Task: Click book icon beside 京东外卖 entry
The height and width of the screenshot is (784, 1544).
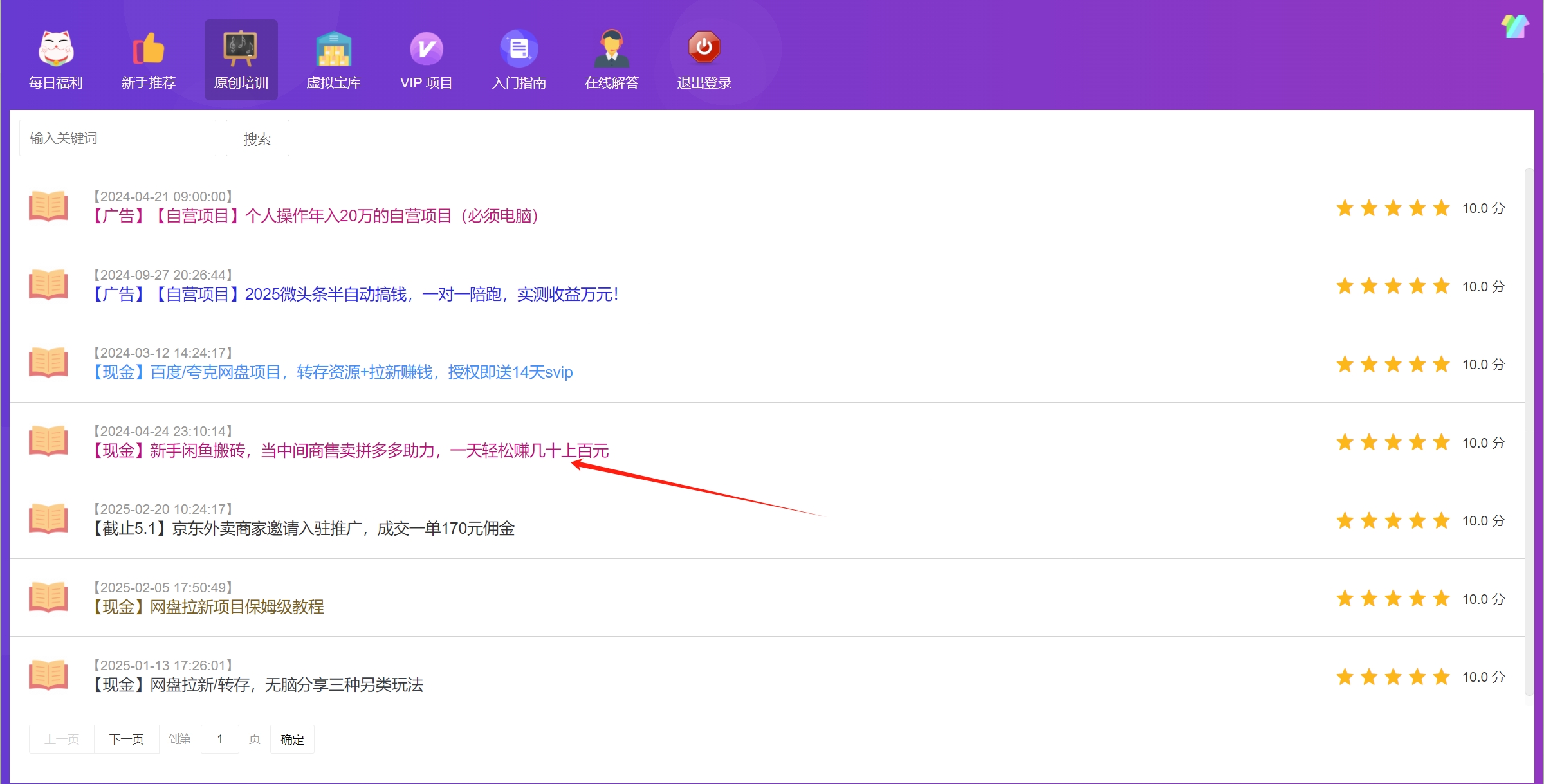Action: [48, 519]
